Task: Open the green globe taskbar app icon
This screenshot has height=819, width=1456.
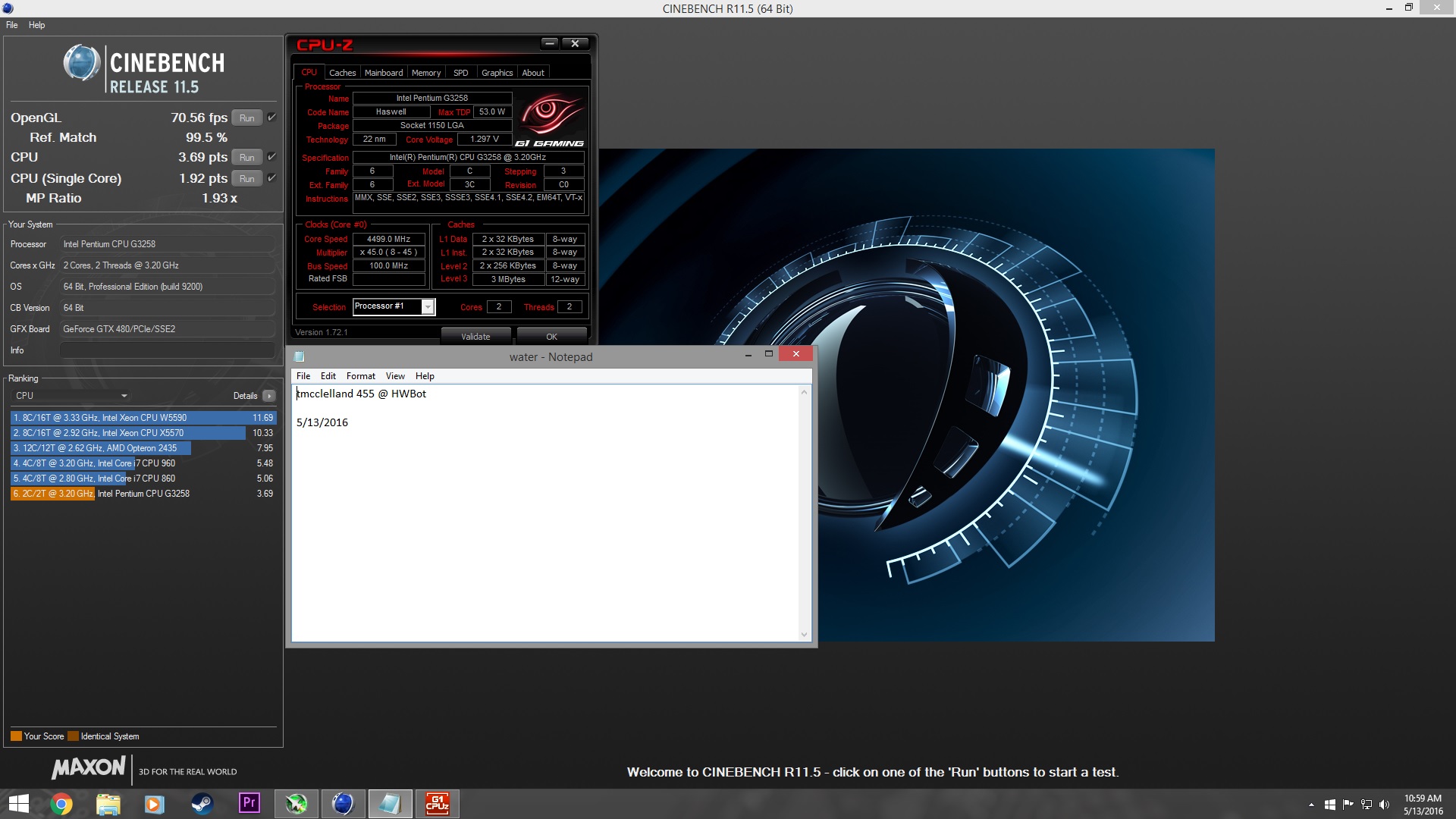Action: (296, 804)
